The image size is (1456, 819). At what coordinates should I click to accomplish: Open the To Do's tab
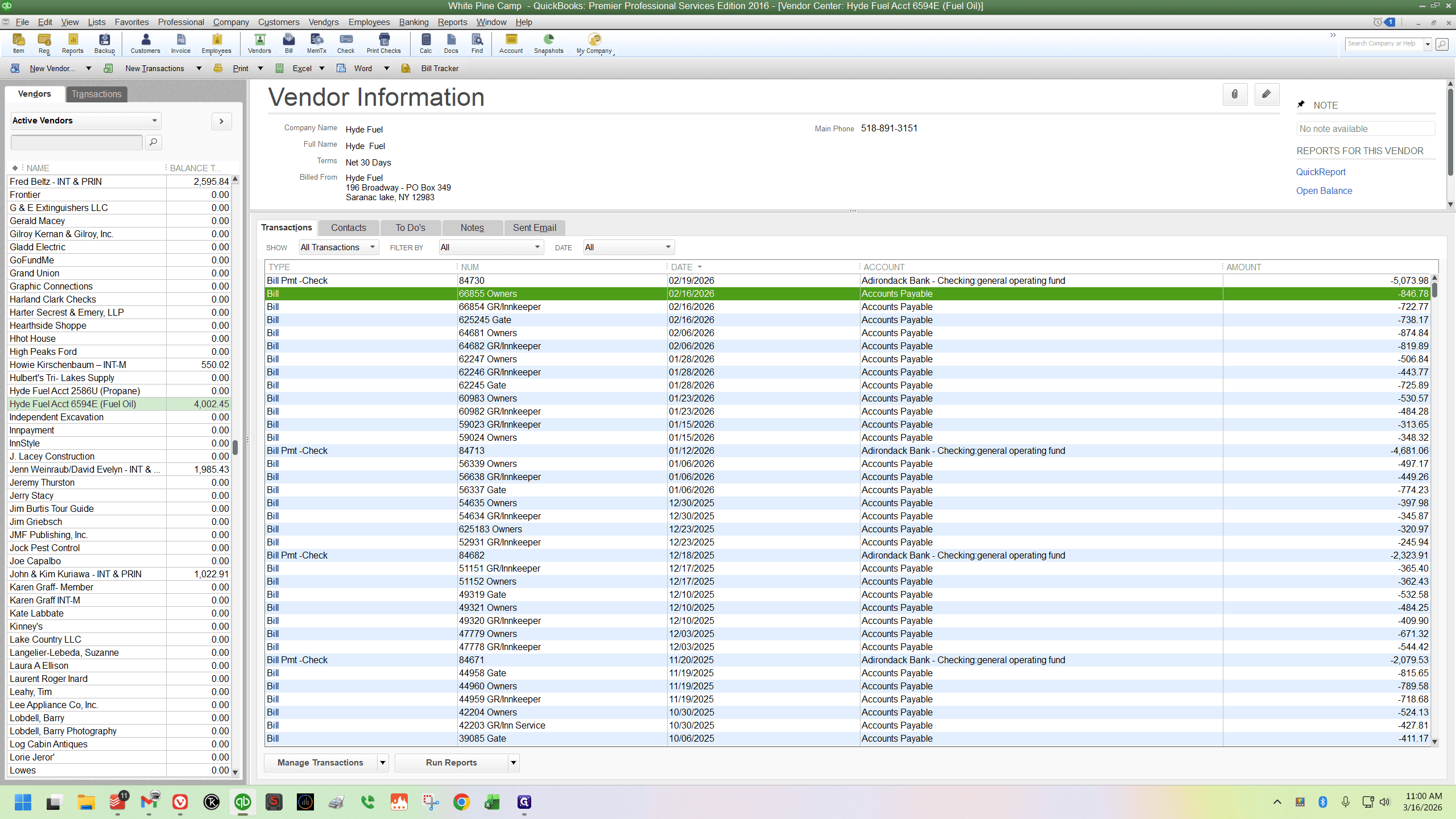[410, 227]
